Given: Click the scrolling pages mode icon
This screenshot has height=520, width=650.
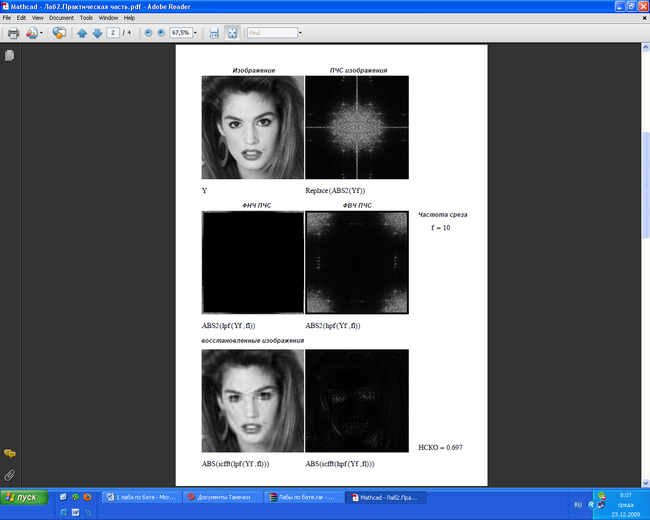Looking at the screenshot, I should coord(213,33).
